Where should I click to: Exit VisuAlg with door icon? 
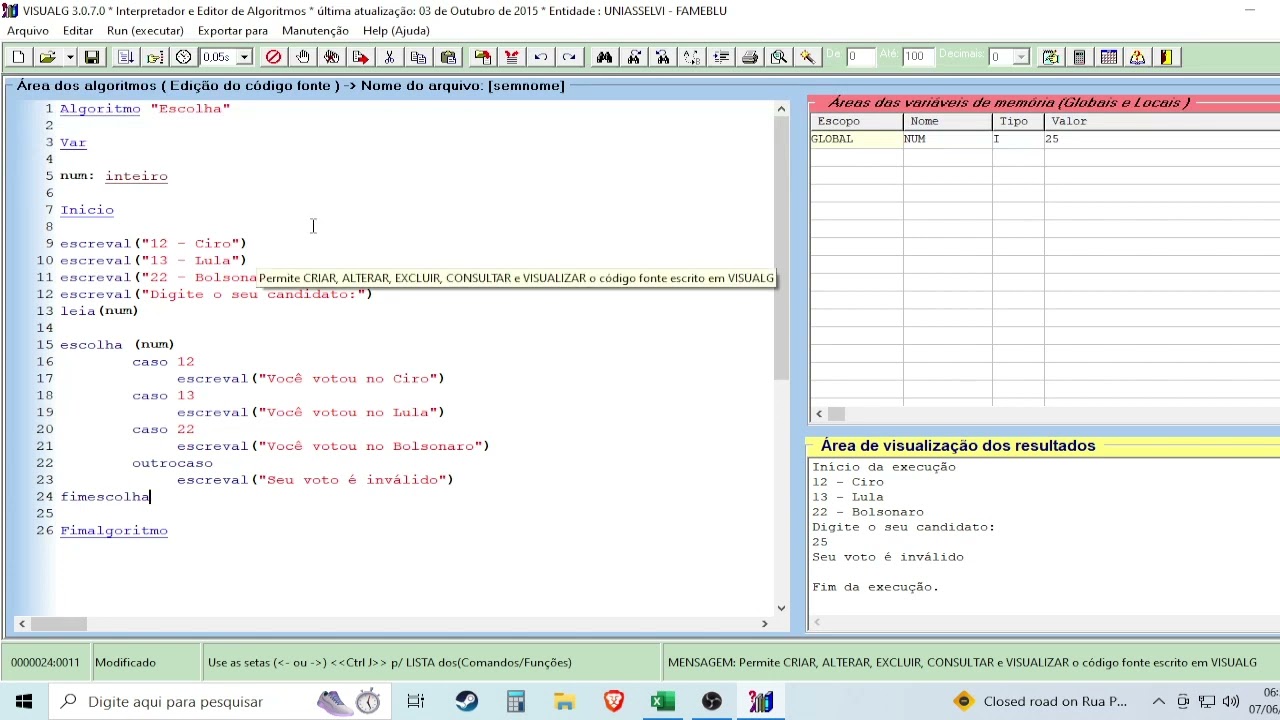click(1166, 57)
